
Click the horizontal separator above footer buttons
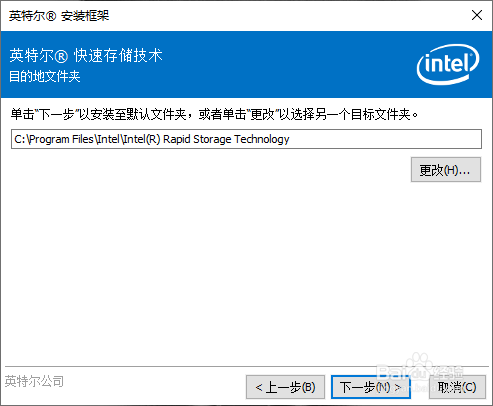pos(246,366)
